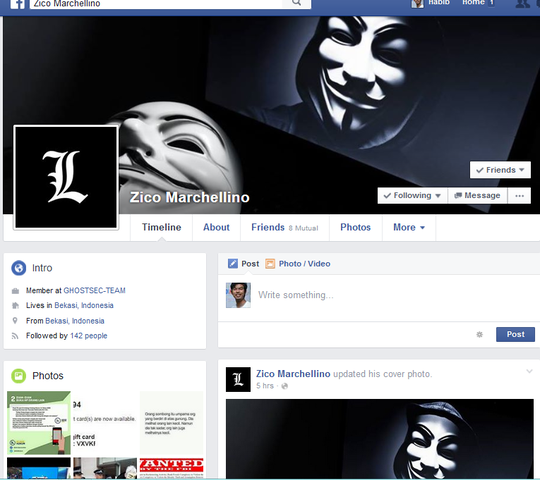Open the updated cover photo image in post
540x480 pixels.
(380, 439)
